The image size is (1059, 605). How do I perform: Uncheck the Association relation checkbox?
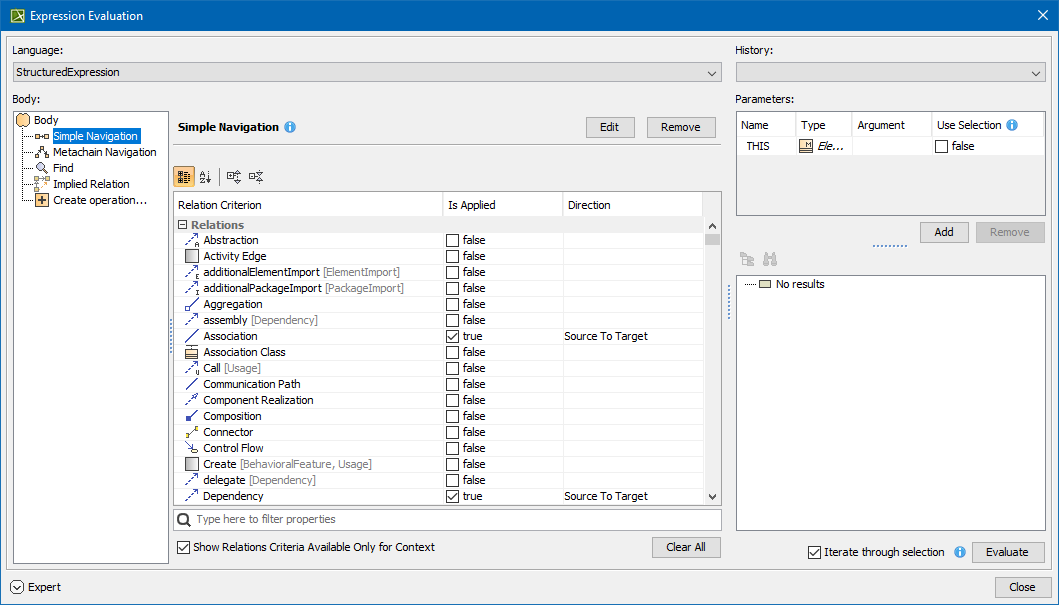click(453, 336)
